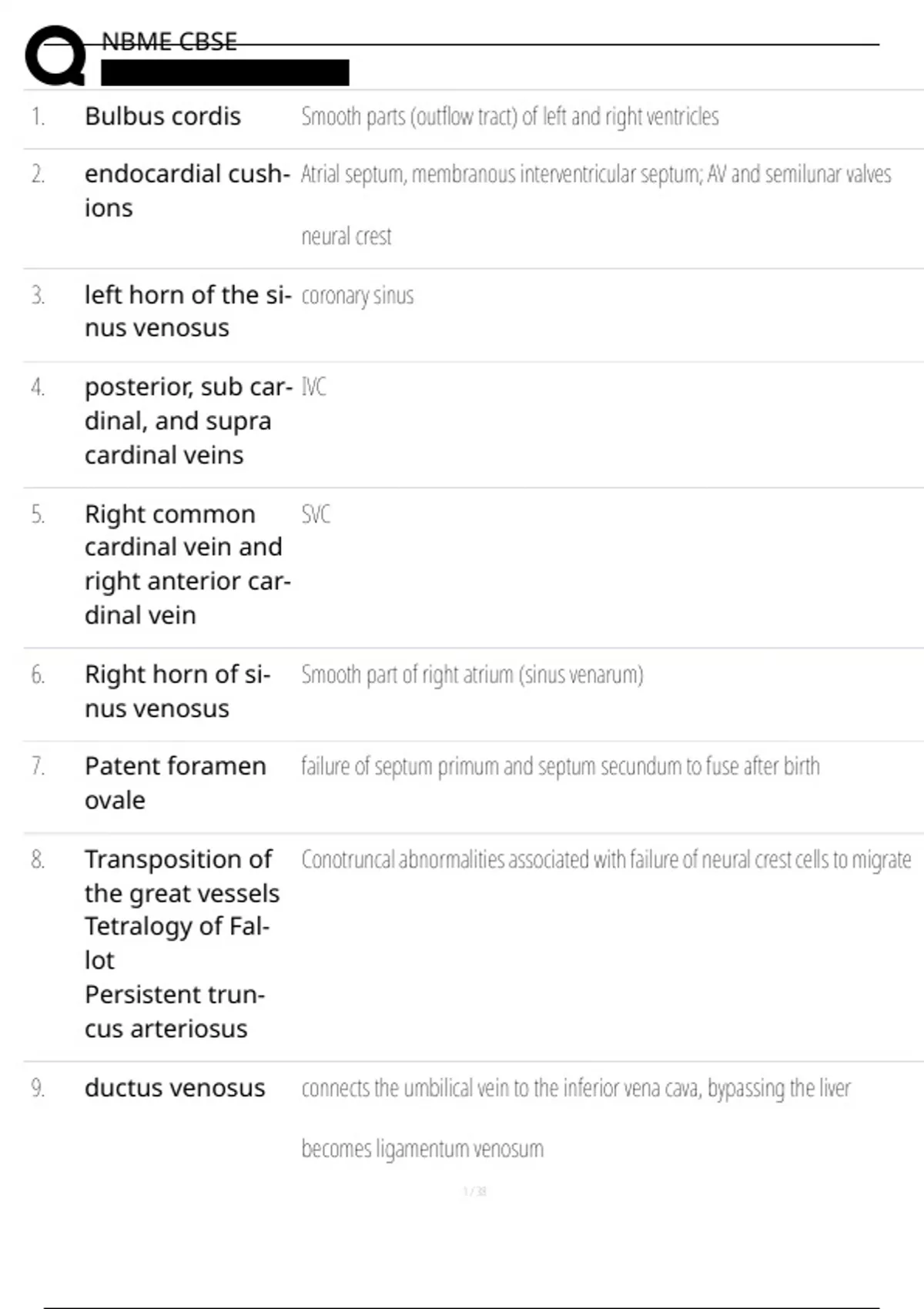Select the Right horn of sinus venosus term

point(177,691)
